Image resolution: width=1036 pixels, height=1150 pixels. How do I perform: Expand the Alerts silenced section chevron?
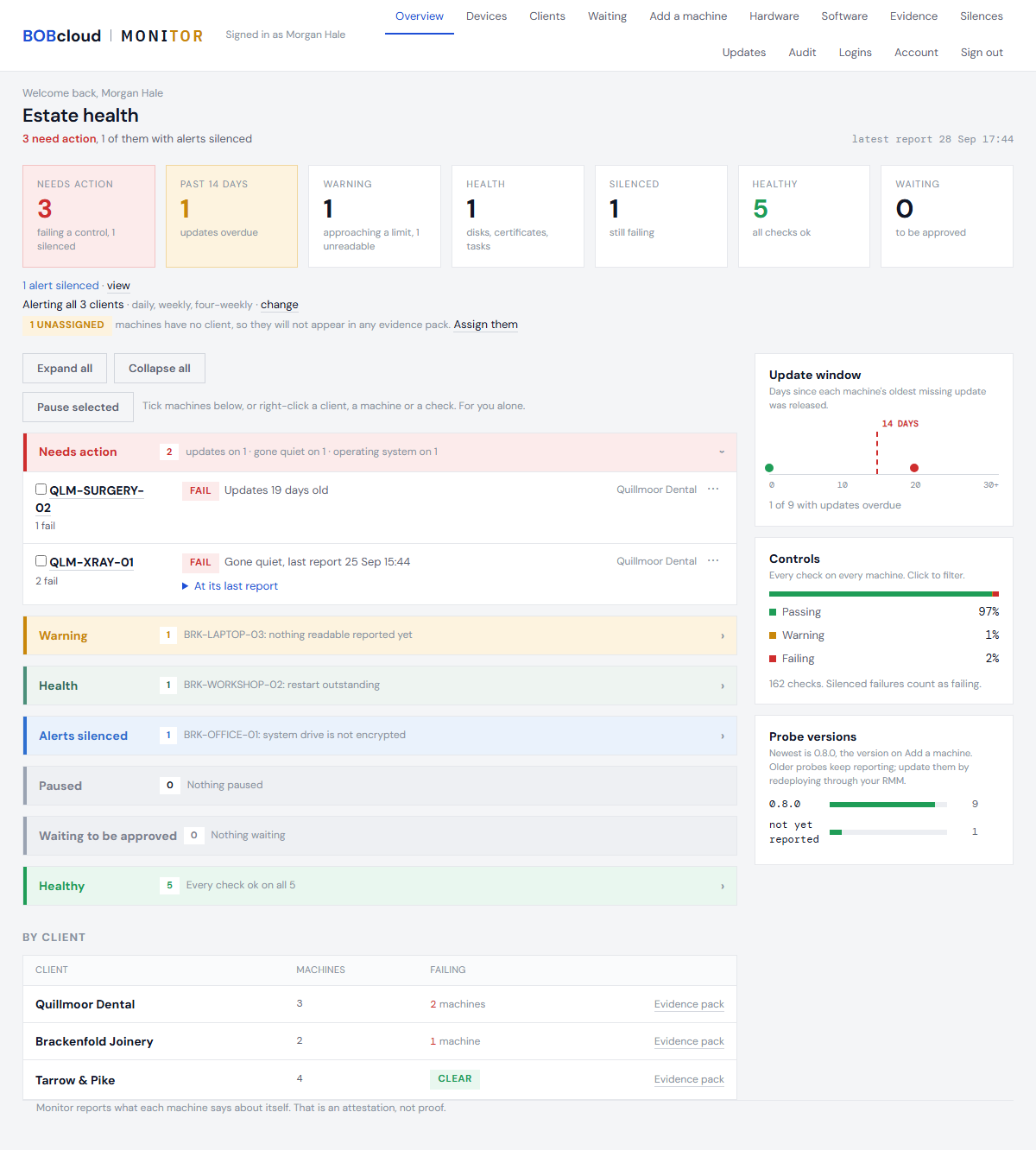(723, 736)
